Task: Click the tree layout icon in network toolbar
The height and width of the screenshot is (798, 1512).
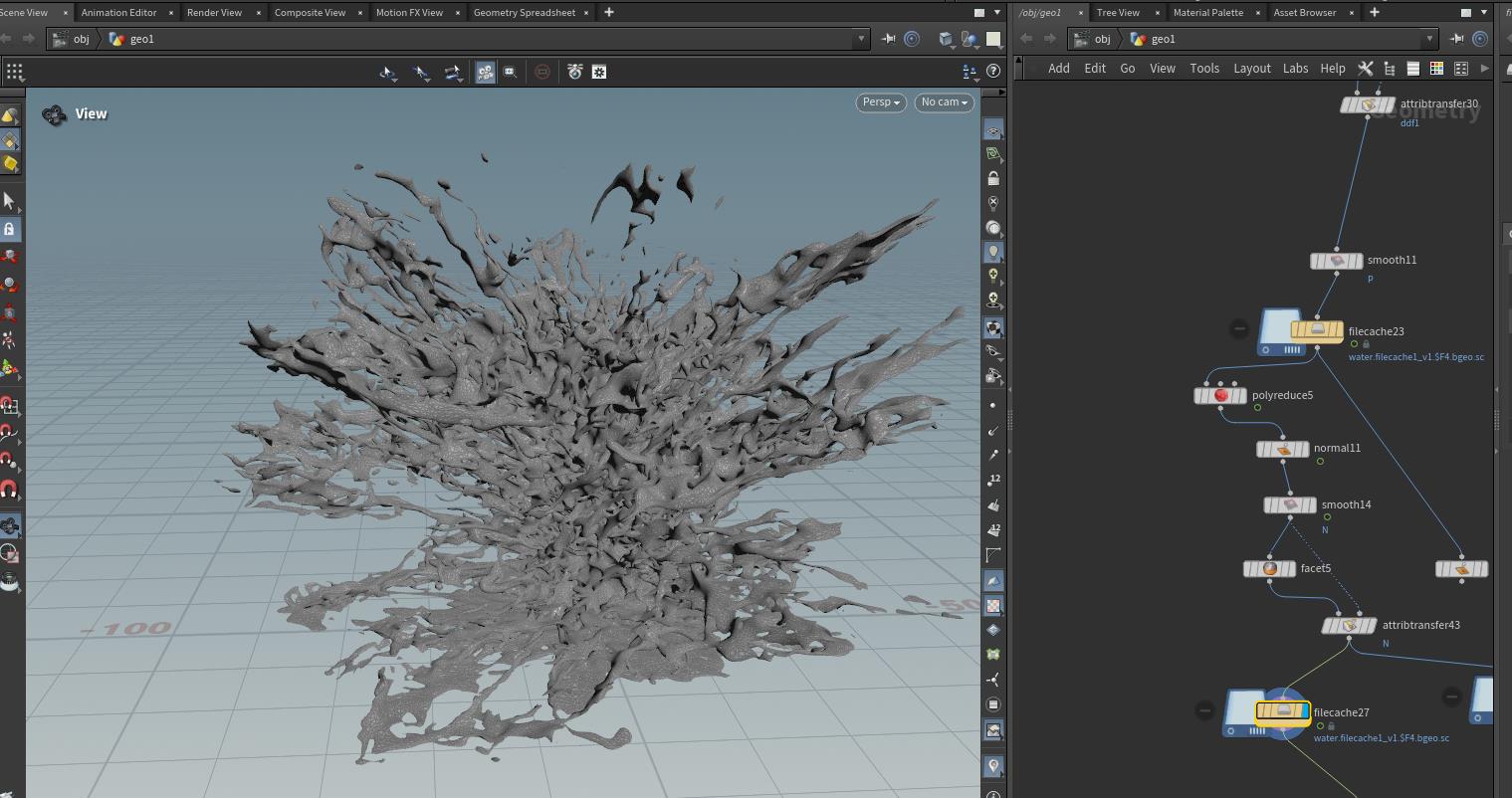Action: pos(1389,68)
